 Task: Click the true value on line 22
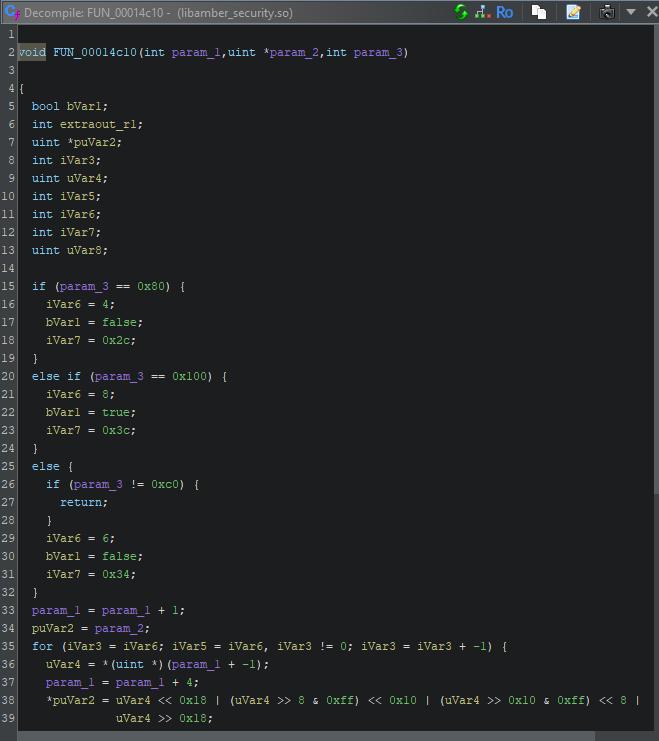point(116,412)
